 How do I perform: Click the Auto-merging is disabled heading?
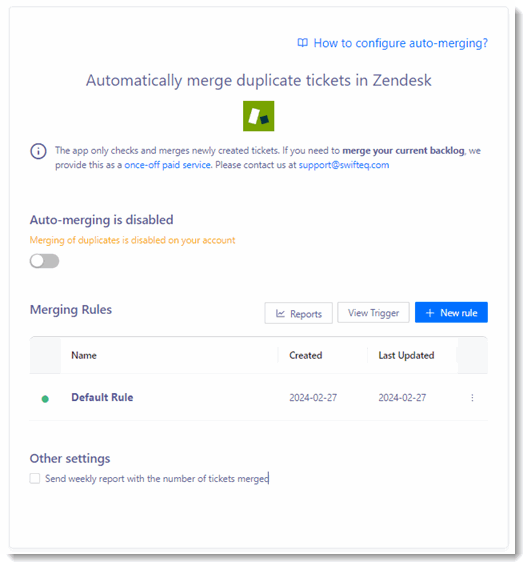pos(101,220)
